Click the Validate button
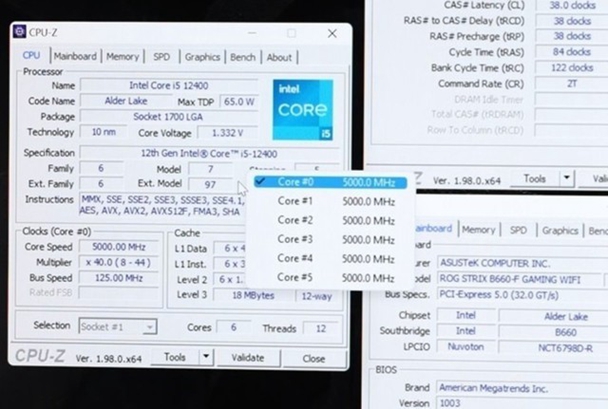This screenshot has width=608, height=409. click(248, 357)
